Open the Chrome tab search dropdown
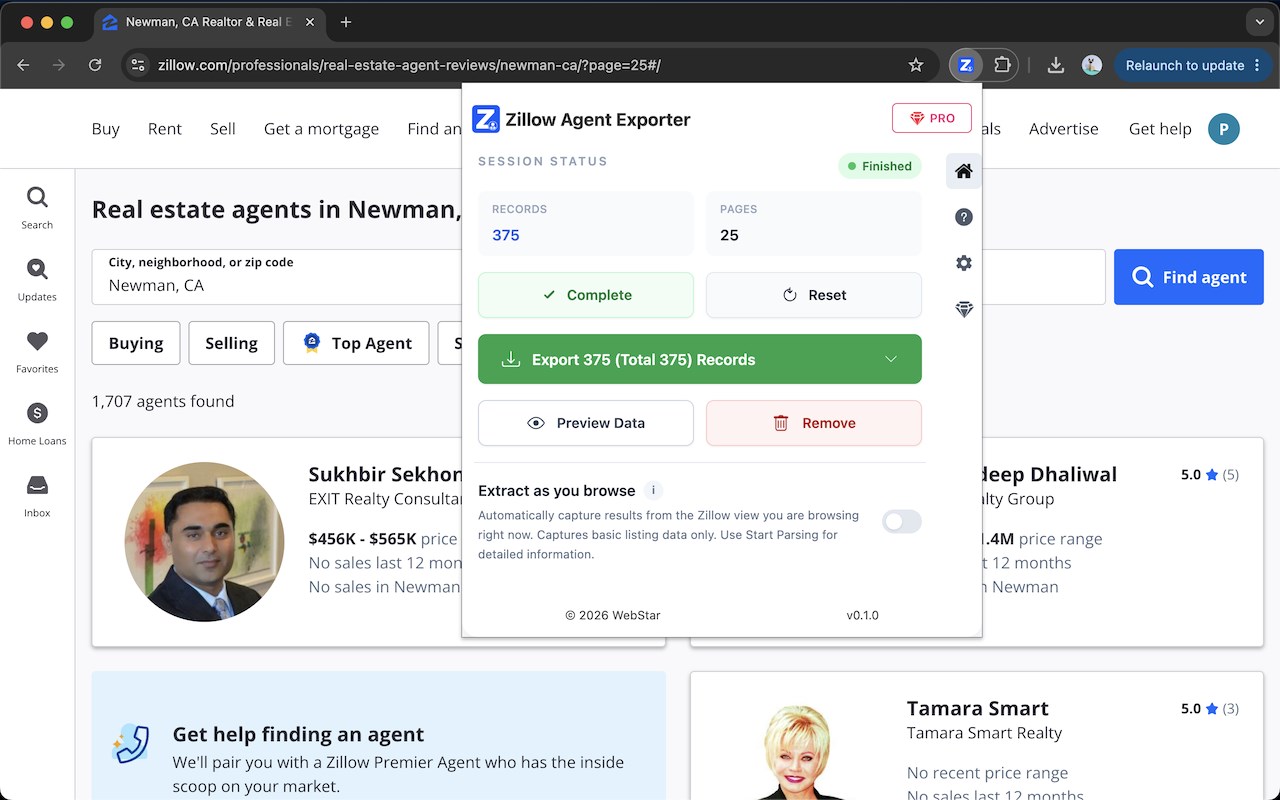 click(1260, 22)
